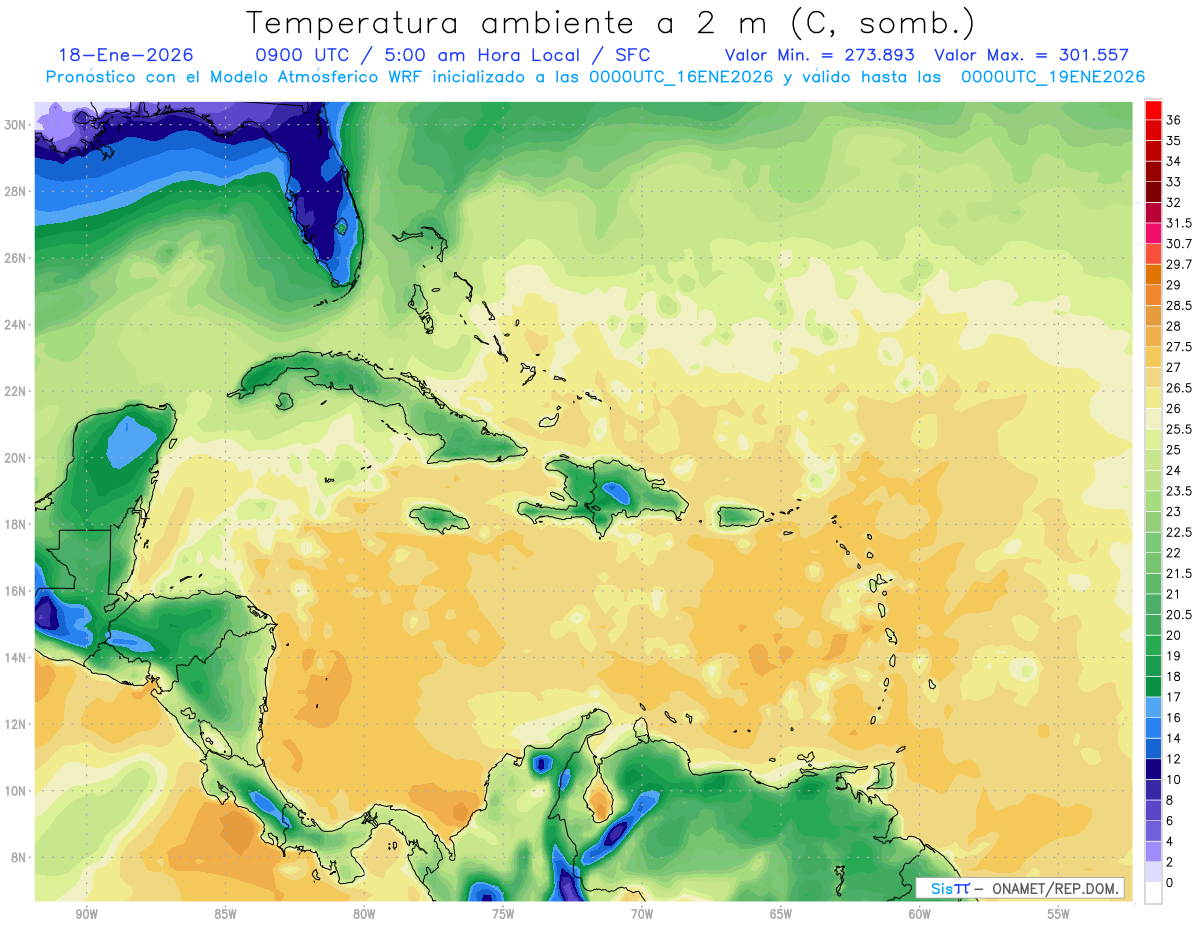
Task: Click the legend value 31.5
Action: tap(1179, 223)
